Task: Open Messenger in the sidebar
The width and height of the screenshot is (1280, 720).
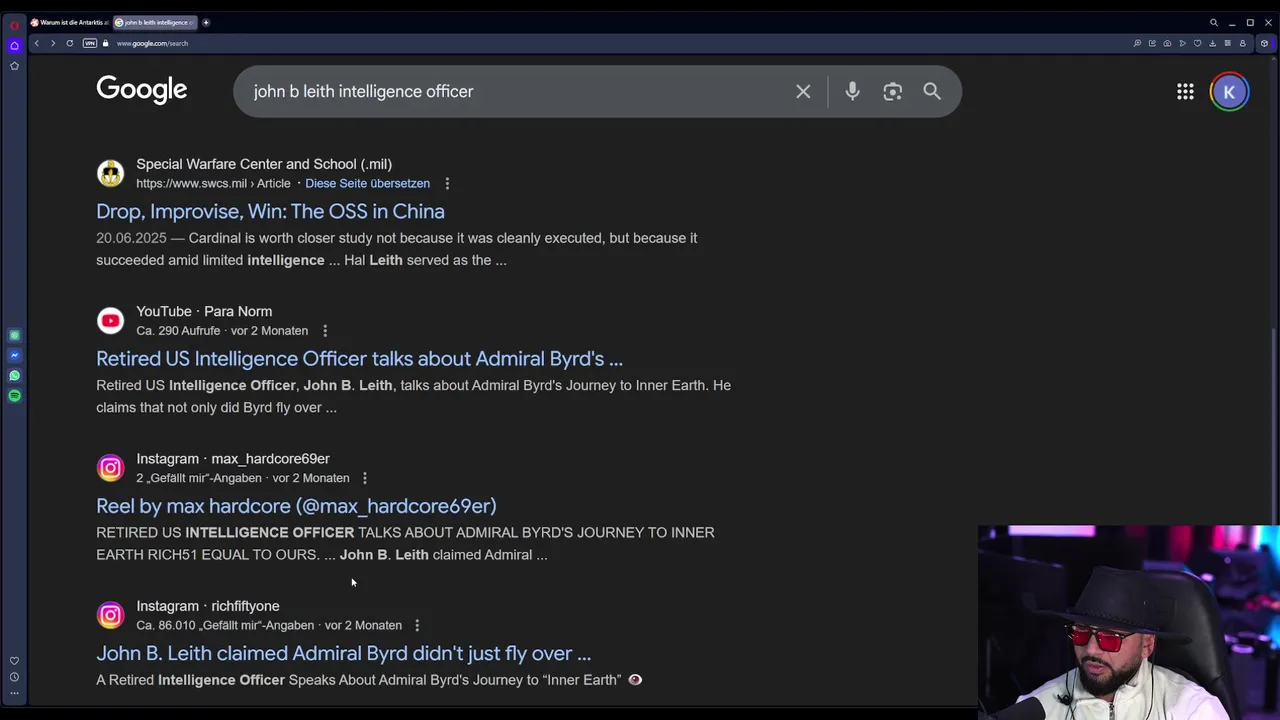Action: pos(14,355)
